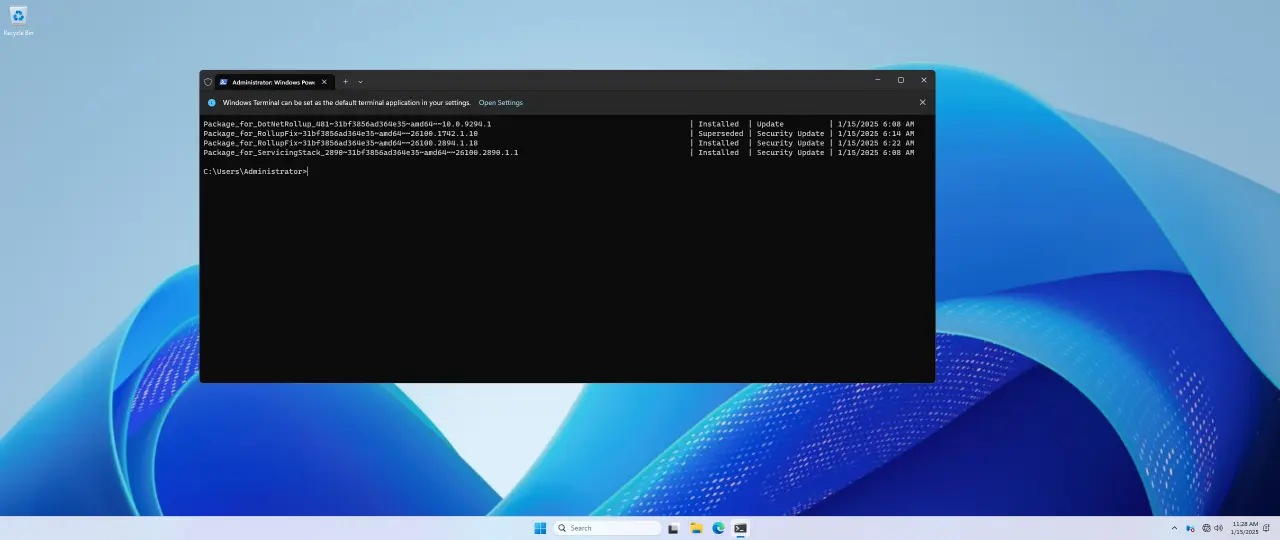Click the 1/15/2025 6:22 AM timestamp
Viewport: 1280px width, 540px height.
(x=876, y=143)
